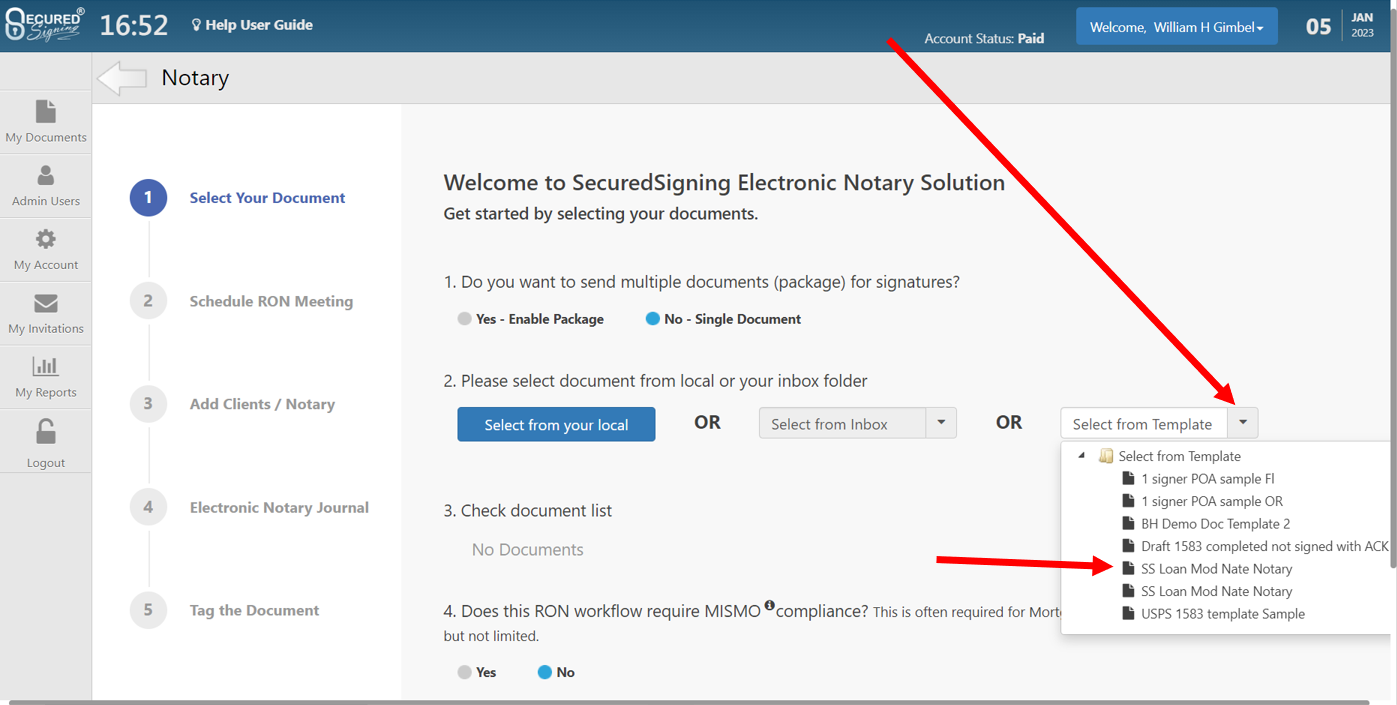Viewport: 1397px width, 705px height.
Task: Click the lightbulb help icon
Action: 197,25
